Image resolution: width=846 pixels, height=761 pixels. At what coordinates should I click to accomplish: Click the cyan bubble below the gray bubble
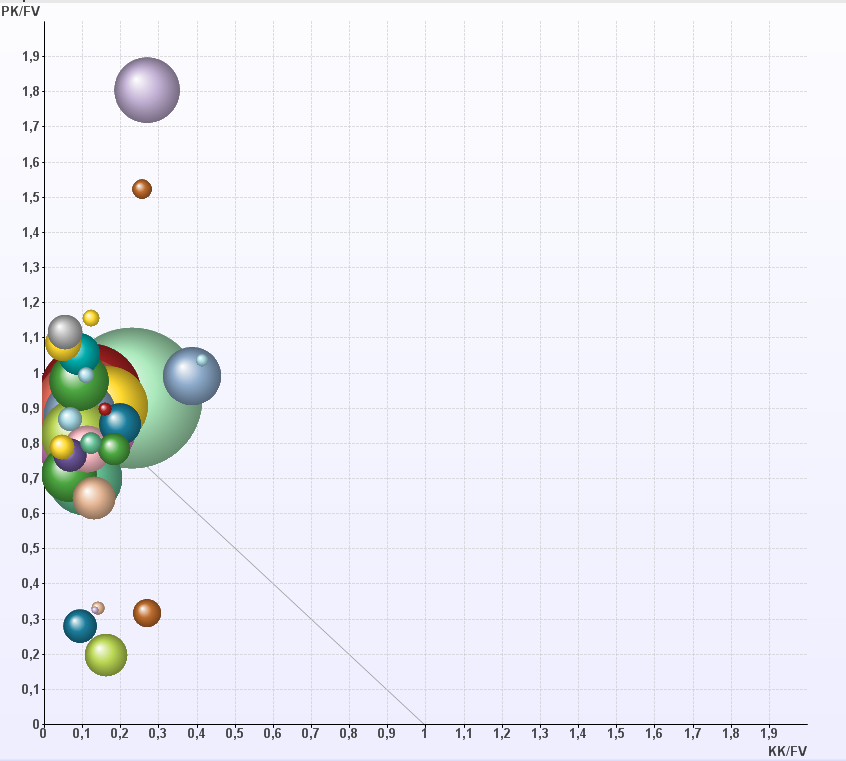[x=80, y=354]
